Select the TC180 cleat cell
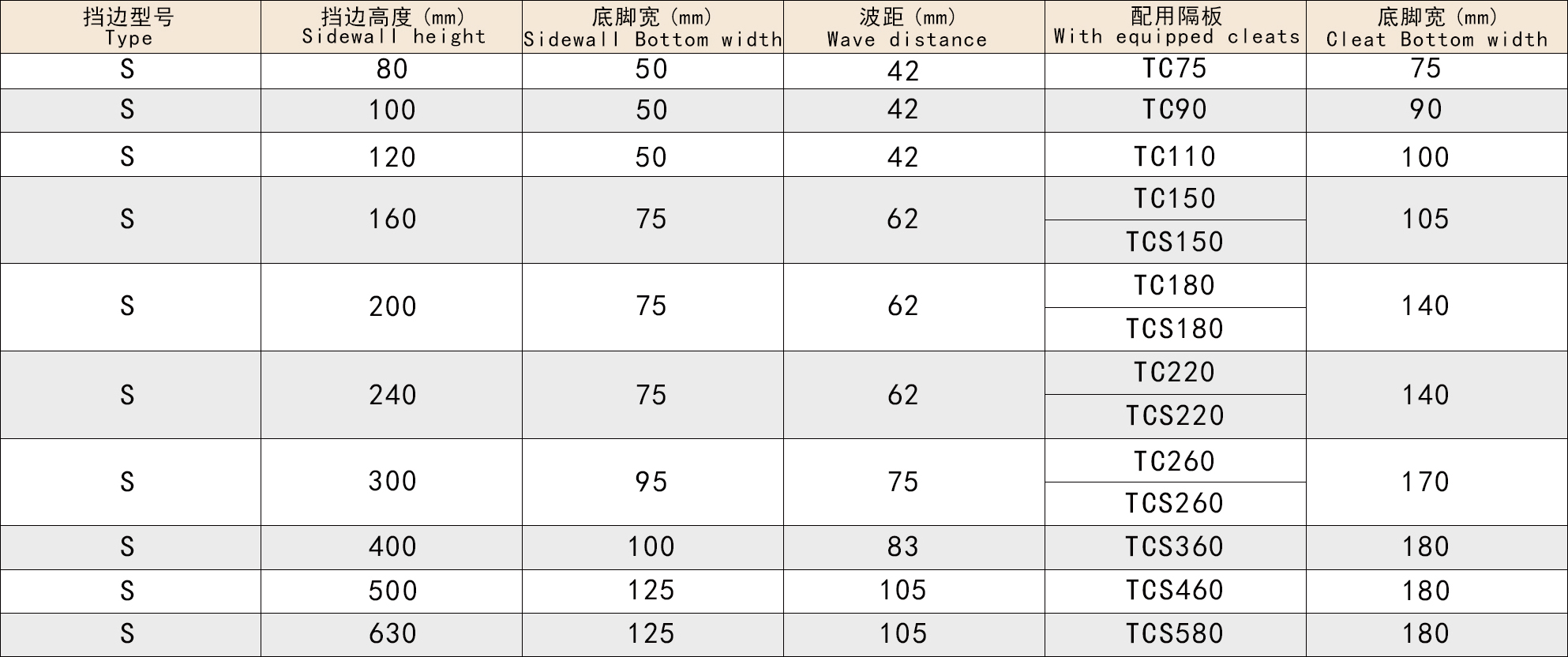 (x=1175, y=285)
